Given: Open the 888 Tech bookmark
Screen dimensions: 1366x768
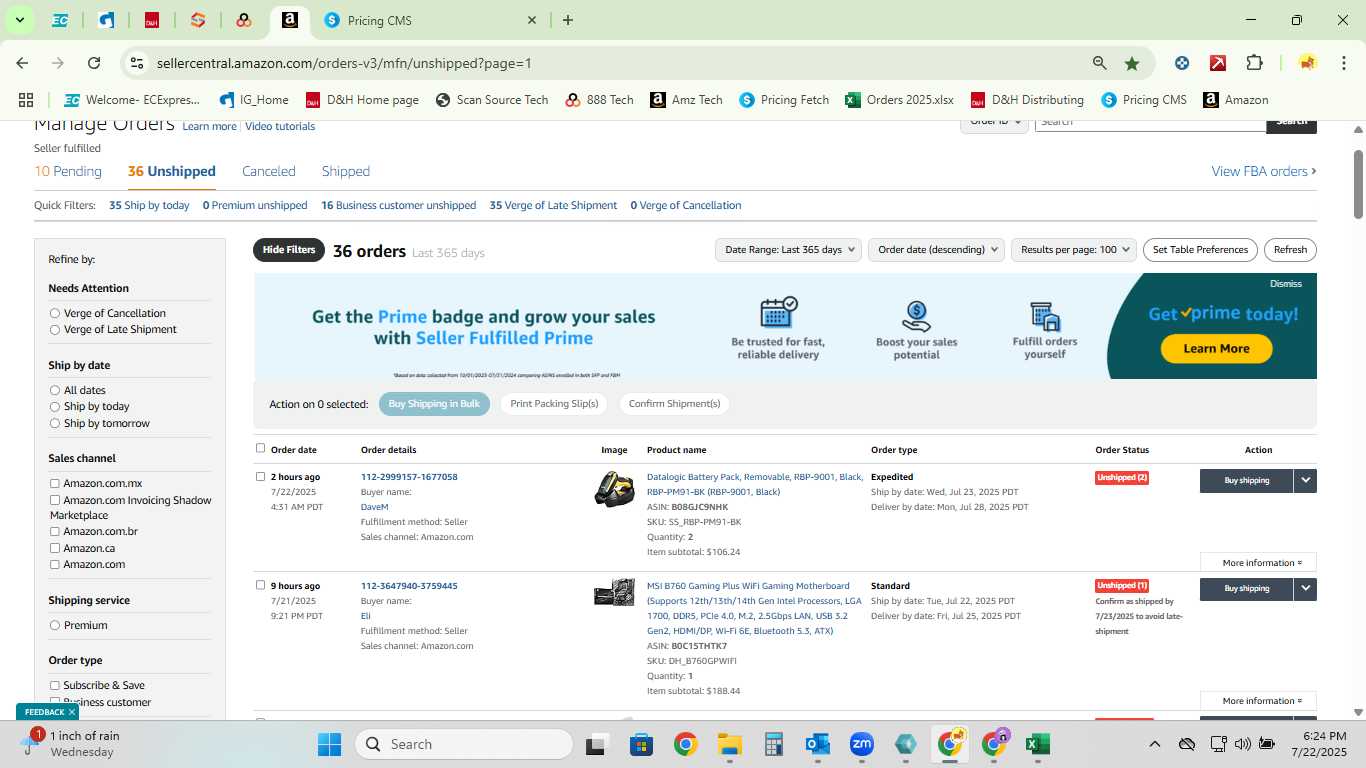Looking at the screenshot, I should [x=599, y=100].
